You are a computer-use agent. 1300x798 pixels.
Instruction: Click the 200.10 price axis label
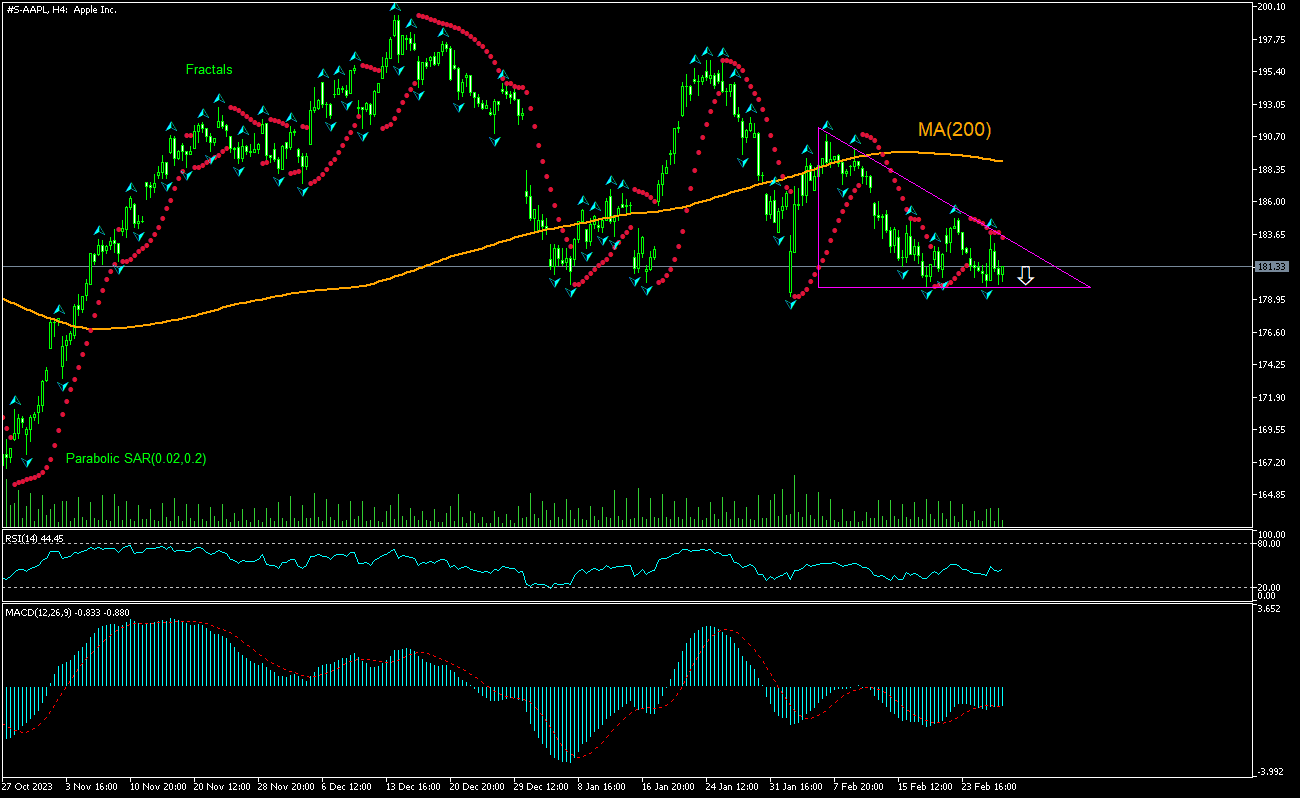1270,7
